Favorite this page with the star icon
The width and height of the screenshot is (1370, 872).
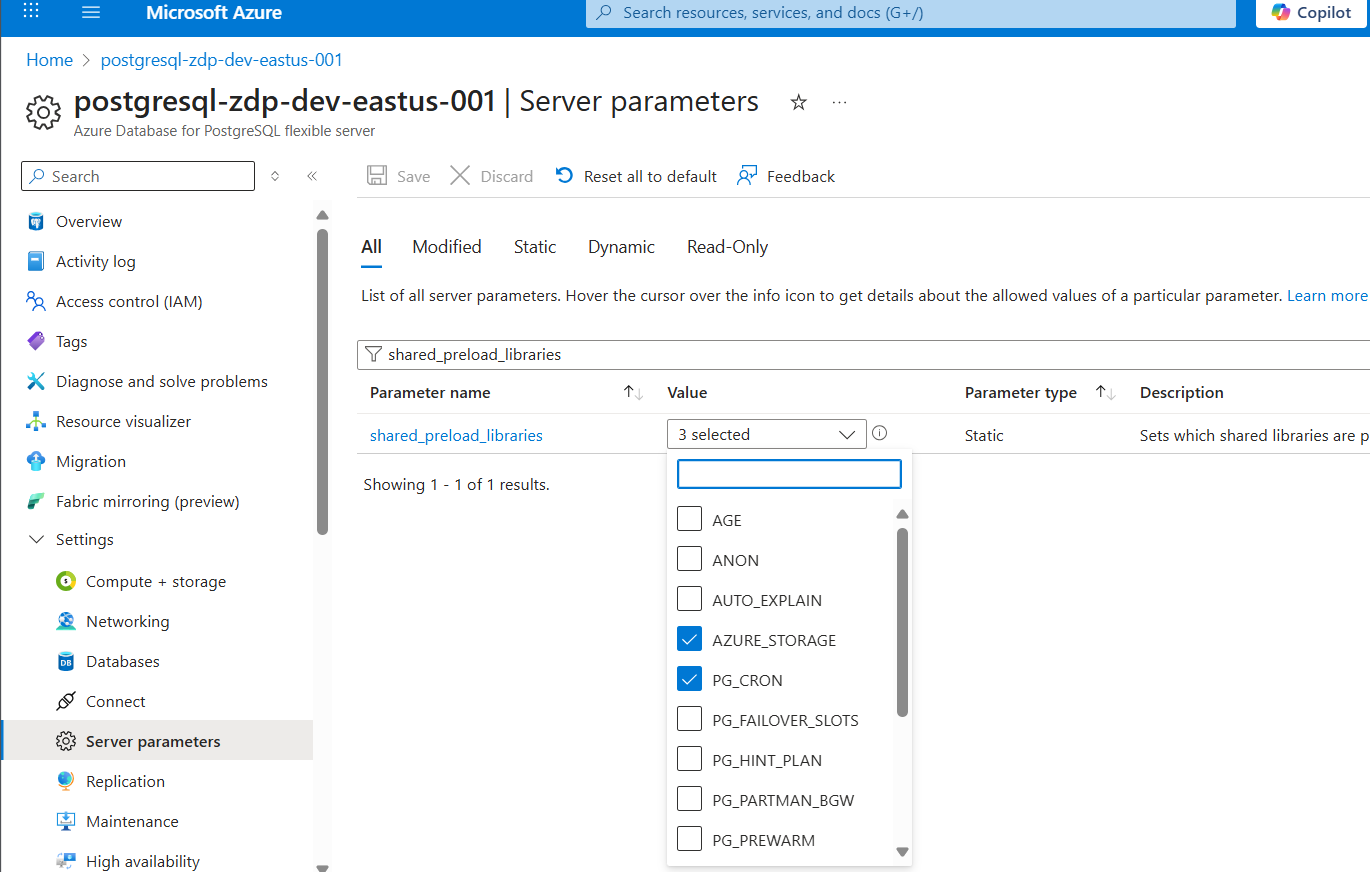[798, 102]
